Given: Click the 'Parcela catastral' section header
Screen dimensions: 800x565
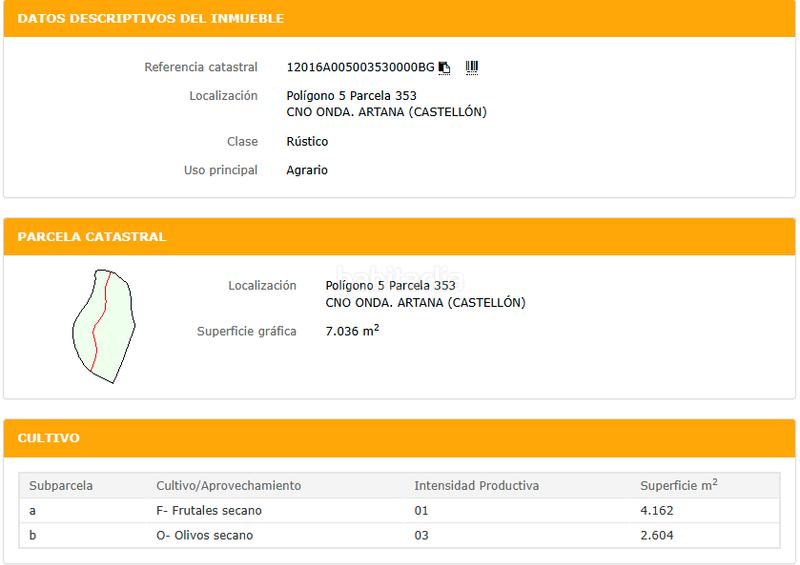Looking at the screenshot, I should [92, 237].
